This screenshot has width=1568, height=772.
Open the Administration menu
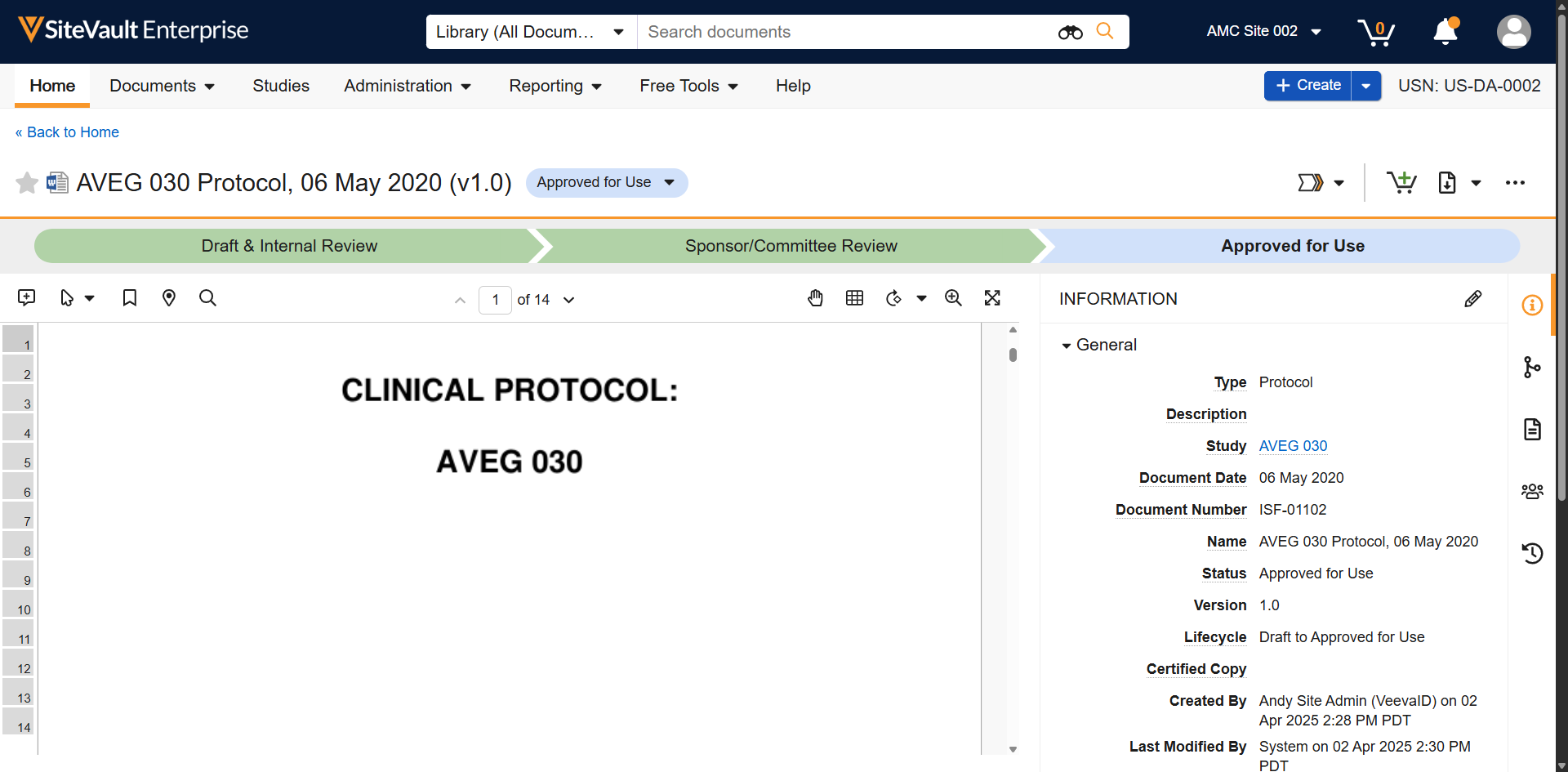408,86
